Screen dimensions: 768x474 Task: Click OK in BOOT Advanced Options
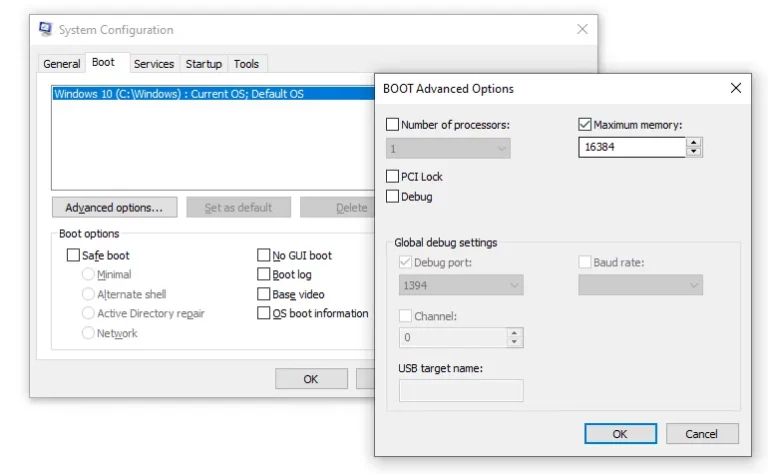(620, 434)
